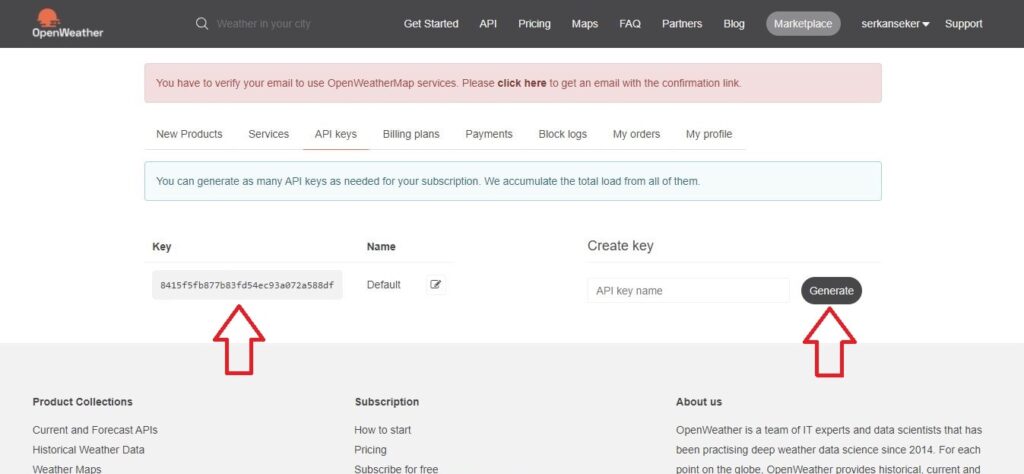
Task: Click the Generate button
Action: pos(831,291)
